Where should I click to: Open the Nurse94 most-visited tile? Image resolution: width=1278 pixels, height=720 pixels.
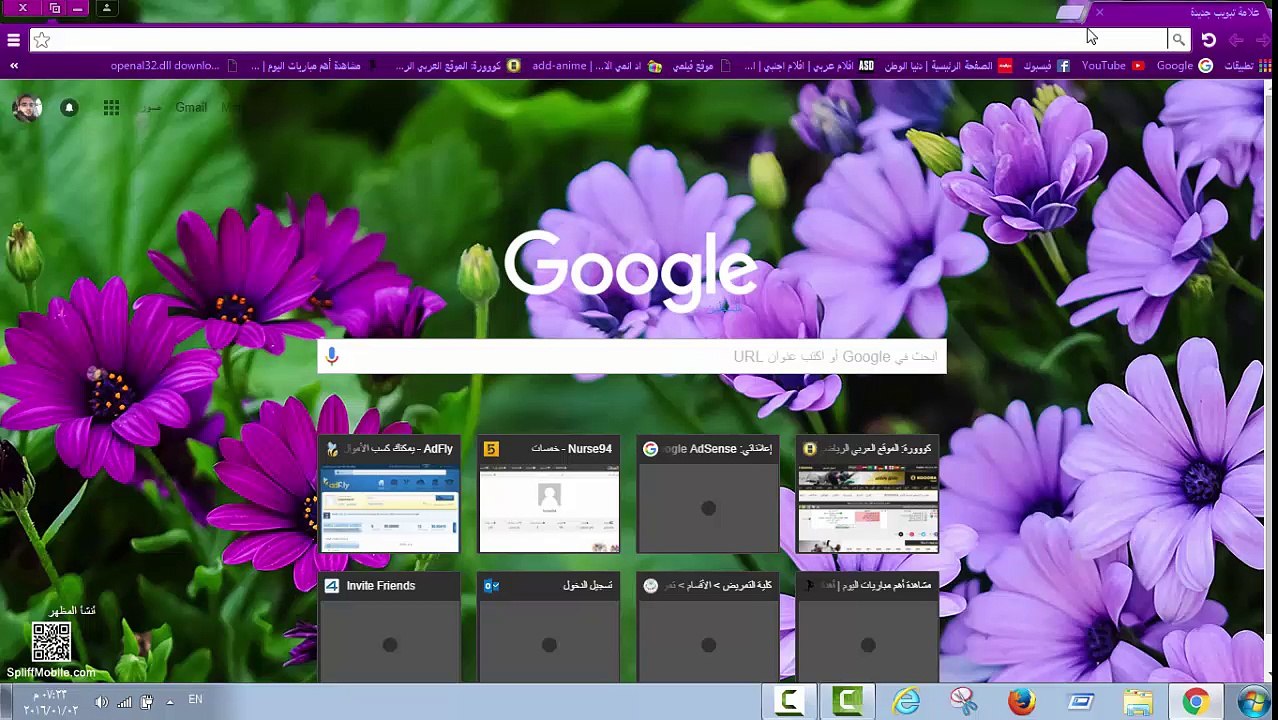point(549,495)
